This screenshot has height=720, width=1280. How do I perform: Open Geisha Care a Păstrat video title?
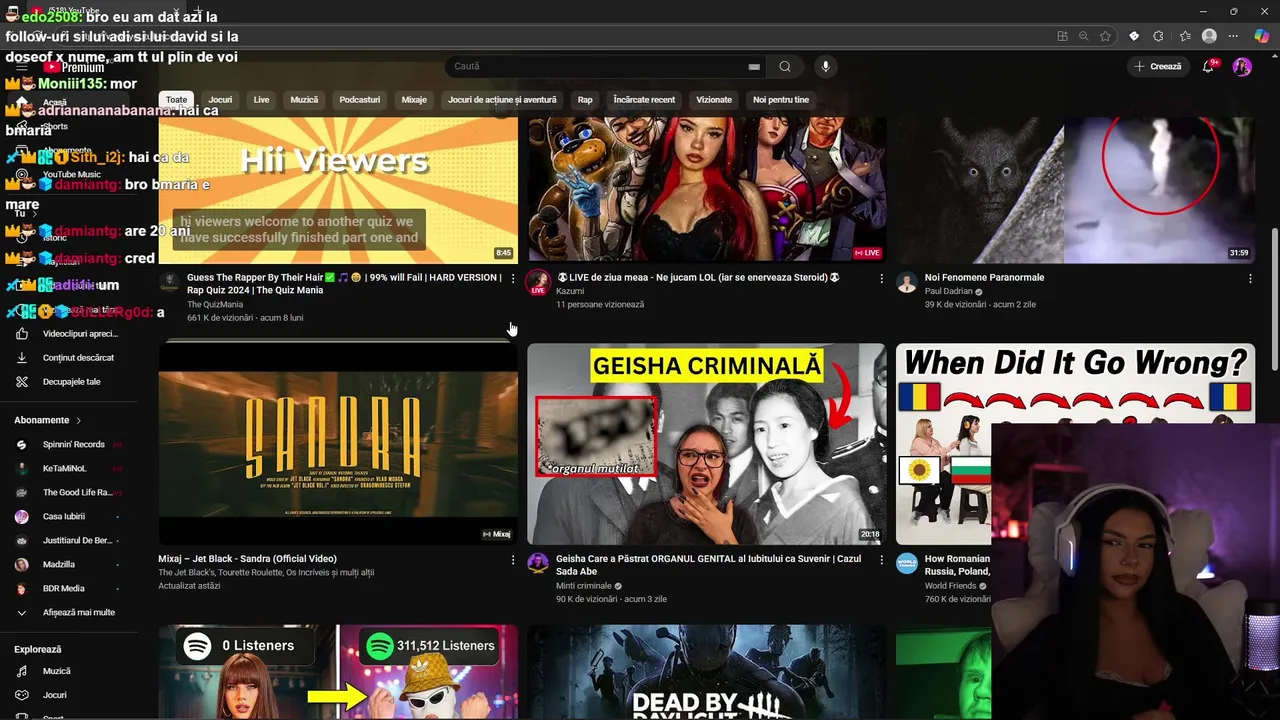point(708,565)
